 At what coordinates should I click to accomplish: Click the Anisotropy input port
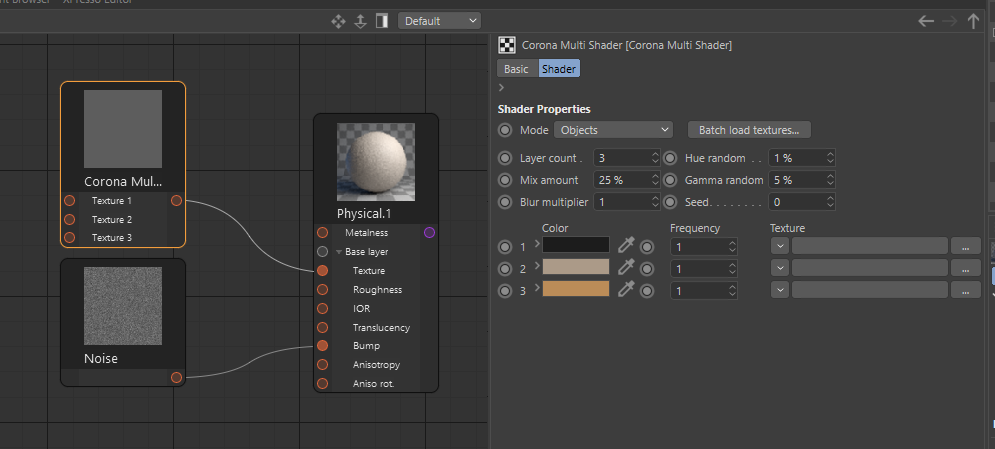[322, 365]
